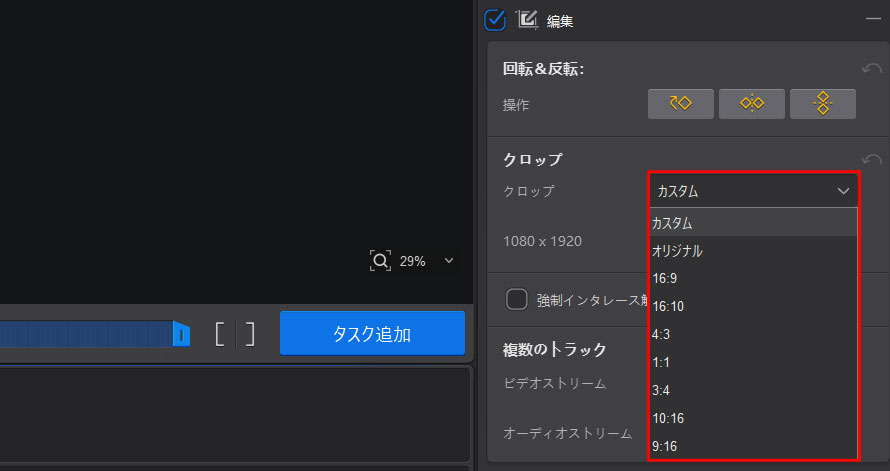Select the 16:9 crop ratio
The image size is (890, 471).
click(753, 278)
